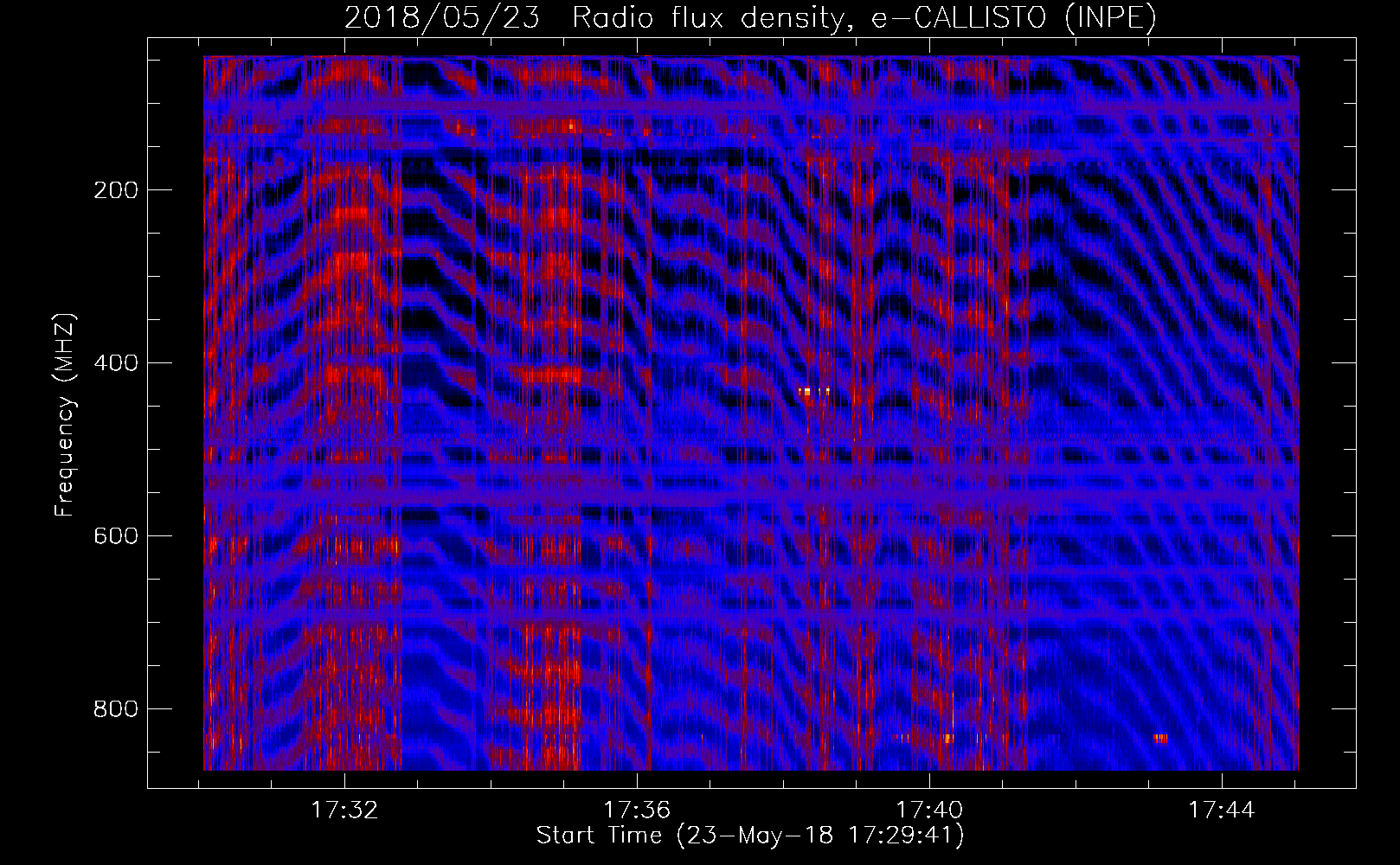
Task: Click the '17:44' time tick label
Action: click(1222, 811)
